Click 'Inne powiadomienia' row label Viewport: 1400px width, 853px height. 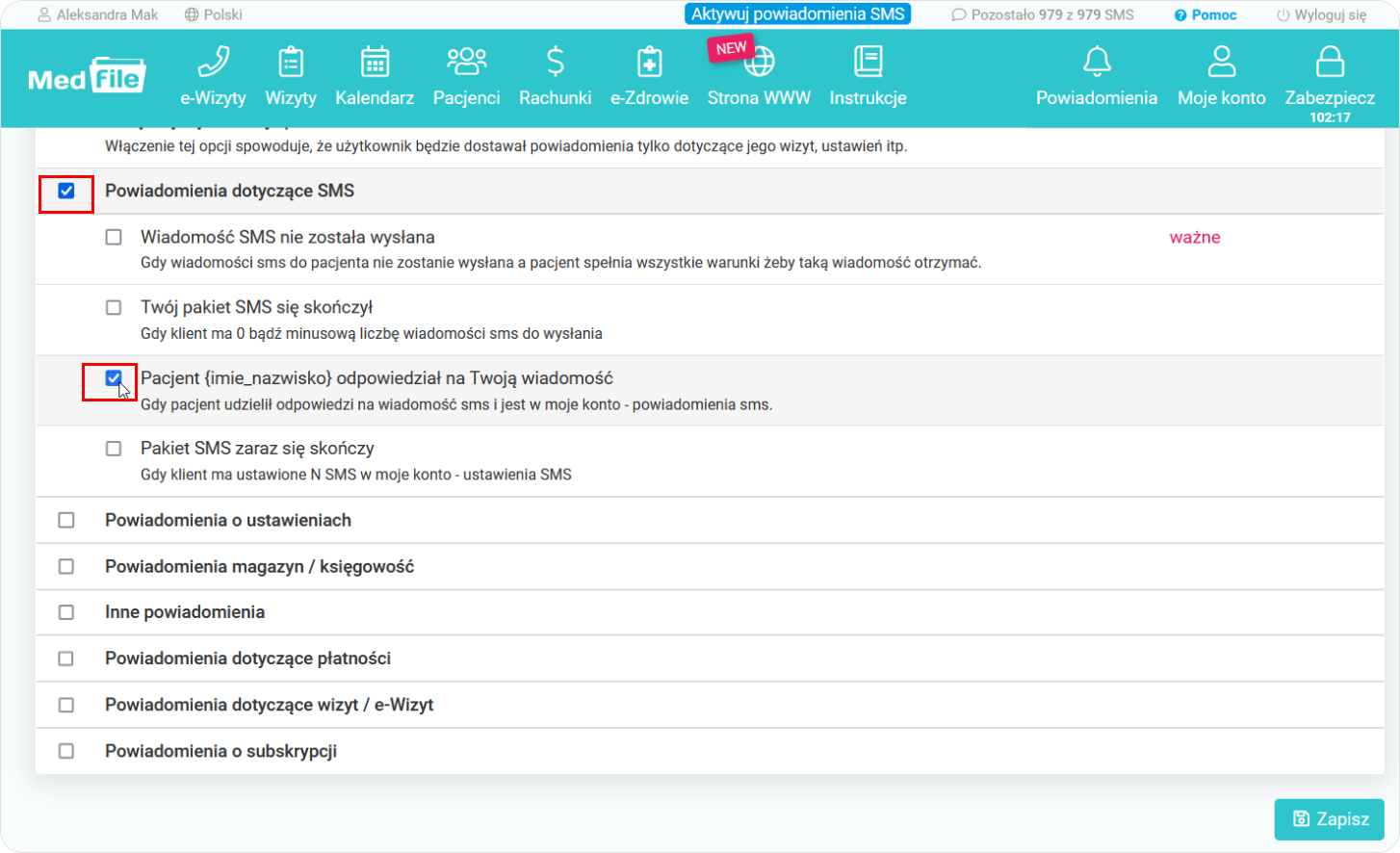coord(185,612)
